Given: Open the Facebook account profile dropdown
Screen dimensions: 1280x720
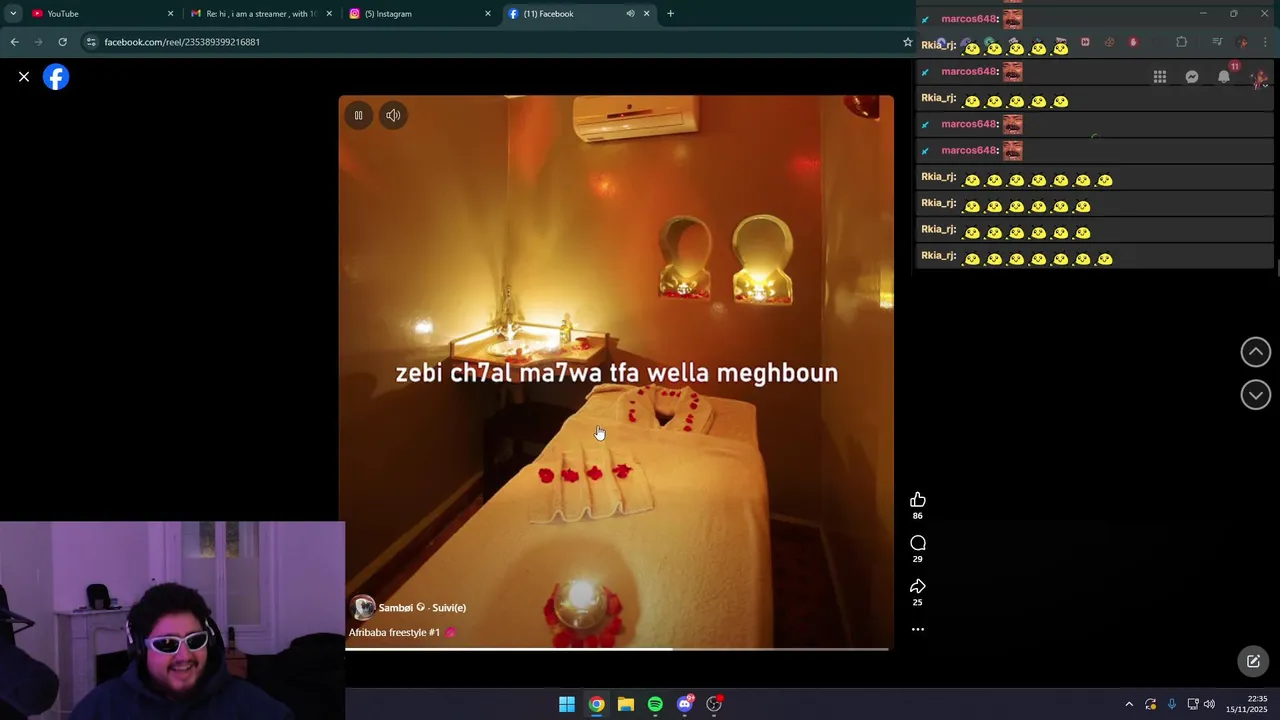Looking at the screenshot, I should pyautogui.click(x=1258, y=78).
